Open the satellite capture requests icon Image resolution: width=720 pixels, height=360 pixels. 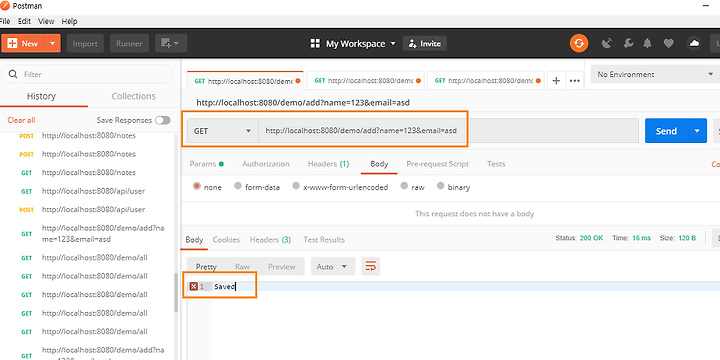[x=607, y=44]
